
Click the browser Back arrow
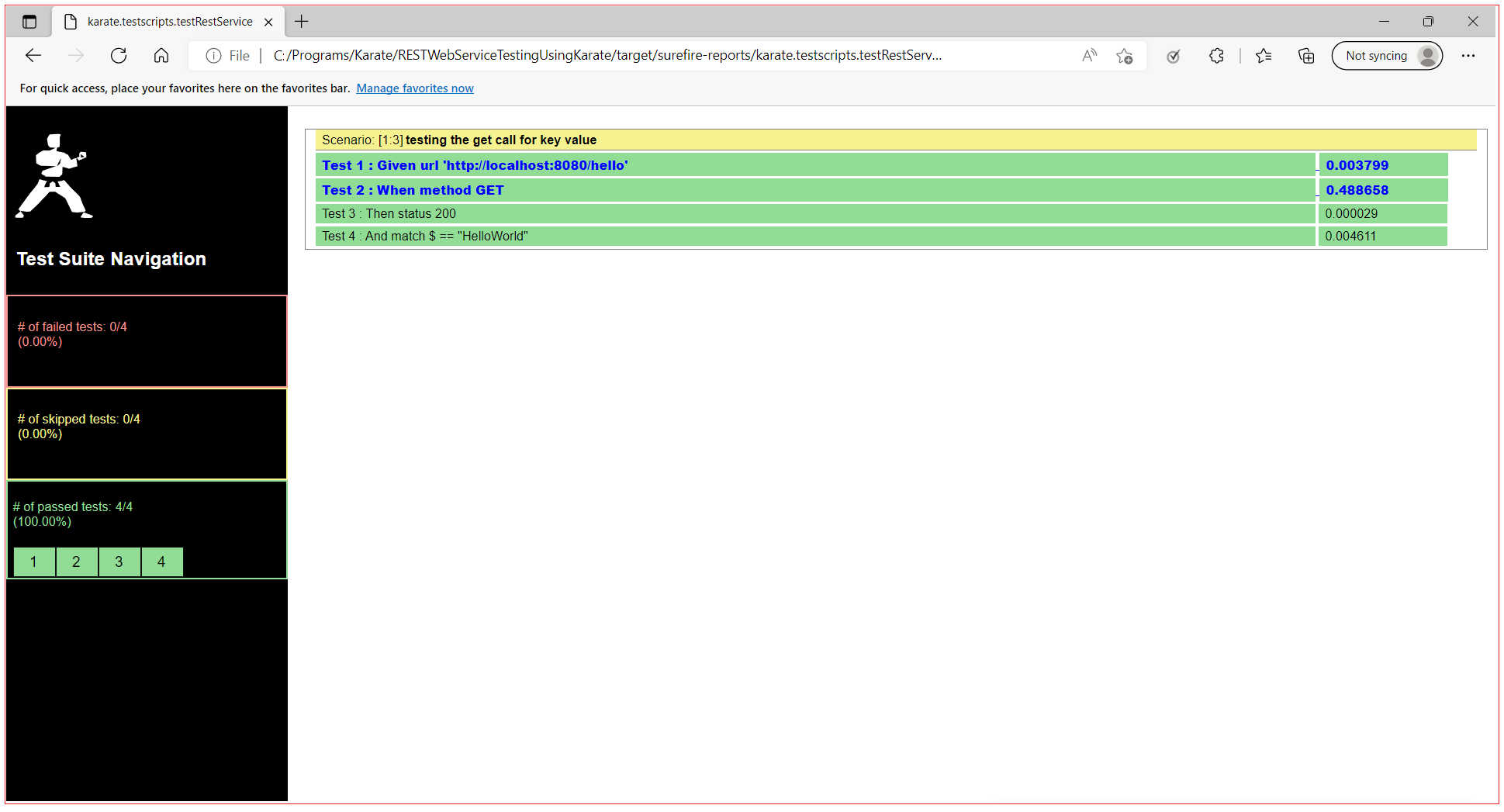(x=33, y=56)
